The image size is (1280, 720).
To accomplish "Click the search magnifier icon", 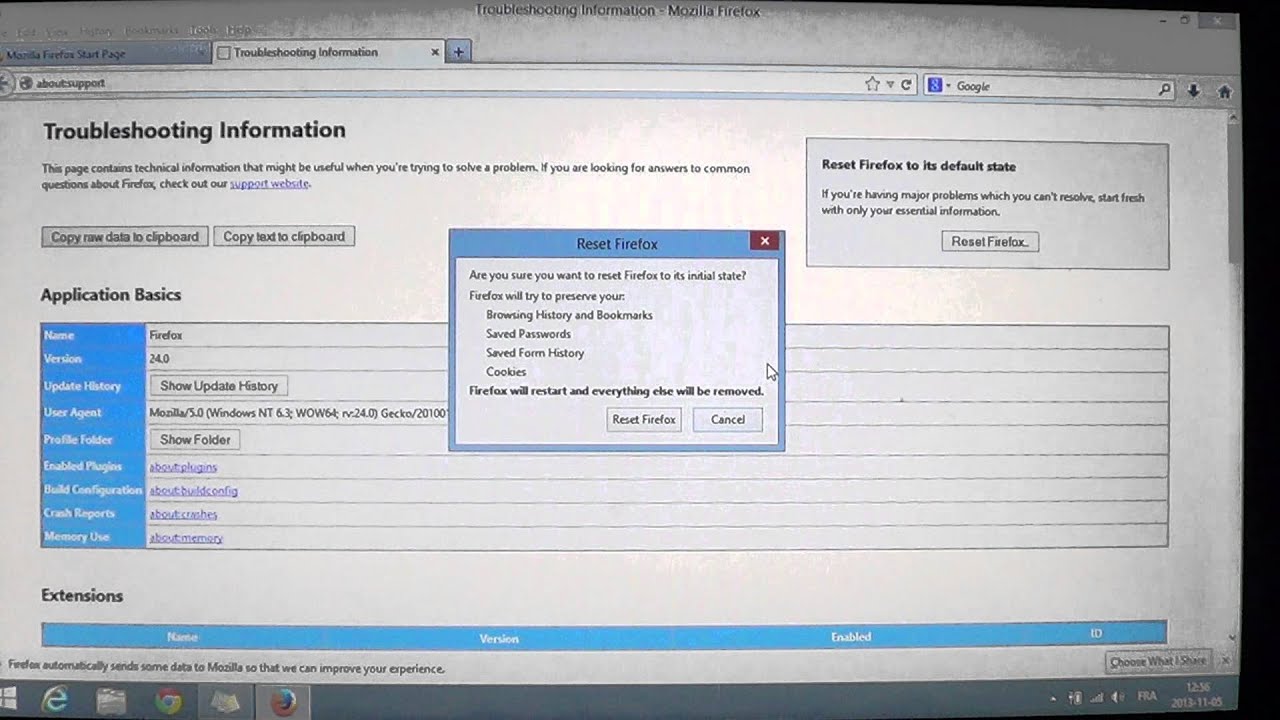I will pyautogui.click(x=1164, y=89).
